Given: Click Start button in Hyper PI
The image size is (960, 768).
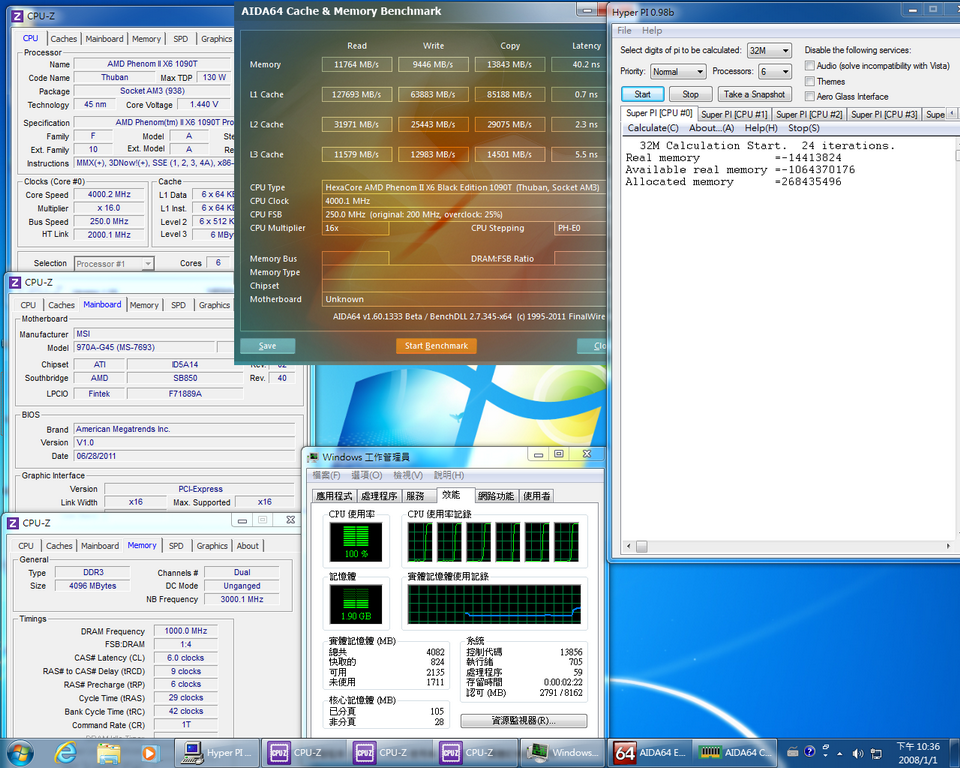Looking at the screenshot, I should tap(642, 94).
